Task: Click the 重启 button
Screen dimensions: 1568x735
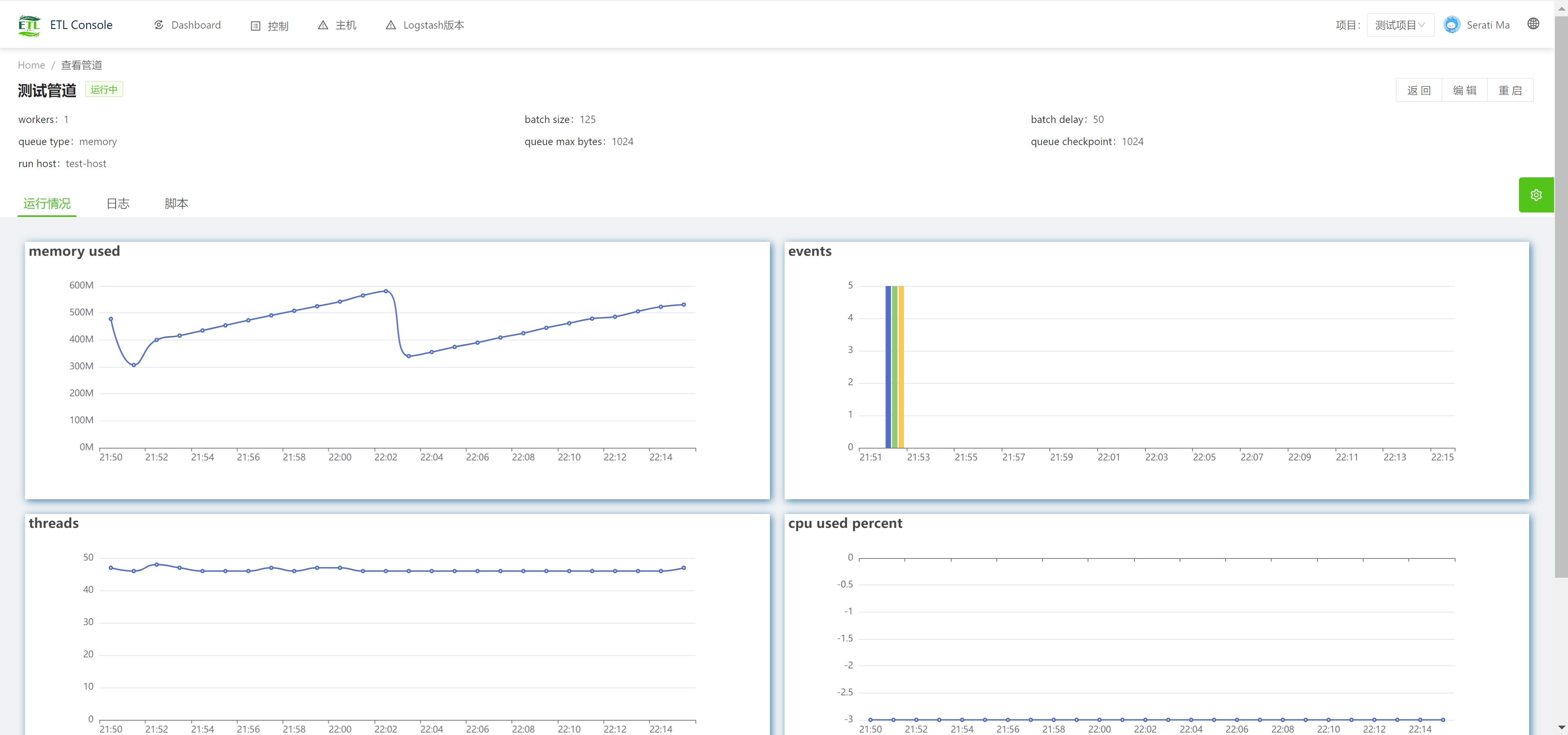Action: click(1510, 90)
